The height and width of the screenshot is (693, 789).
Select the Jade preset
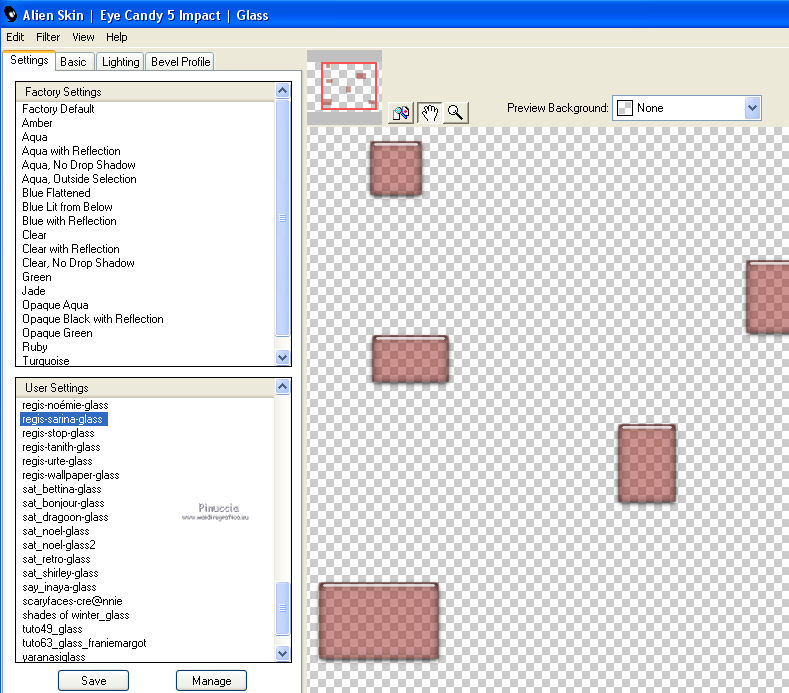click(x=34, y=291)
